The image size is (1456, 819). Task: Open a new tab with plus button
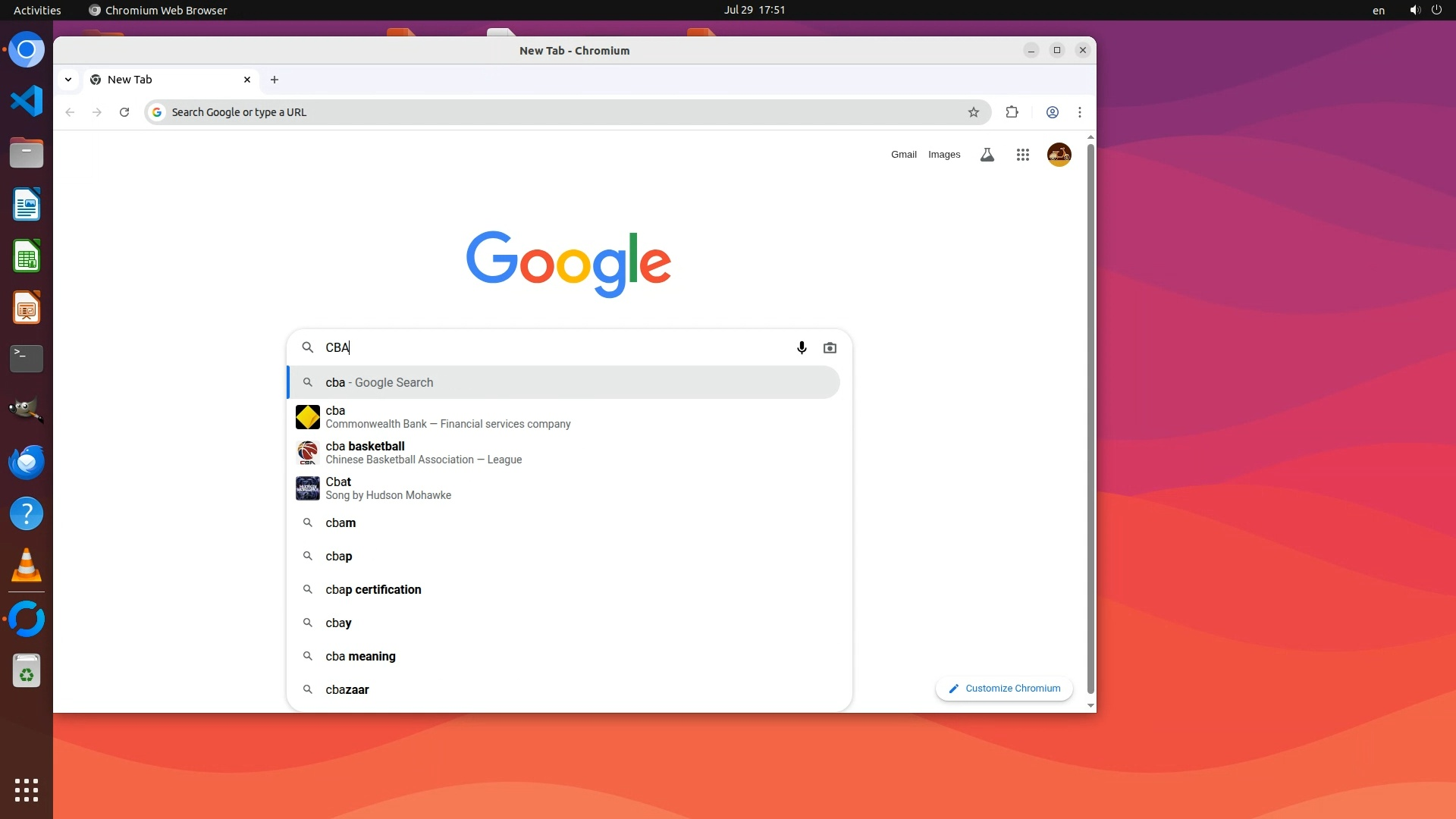275,80
